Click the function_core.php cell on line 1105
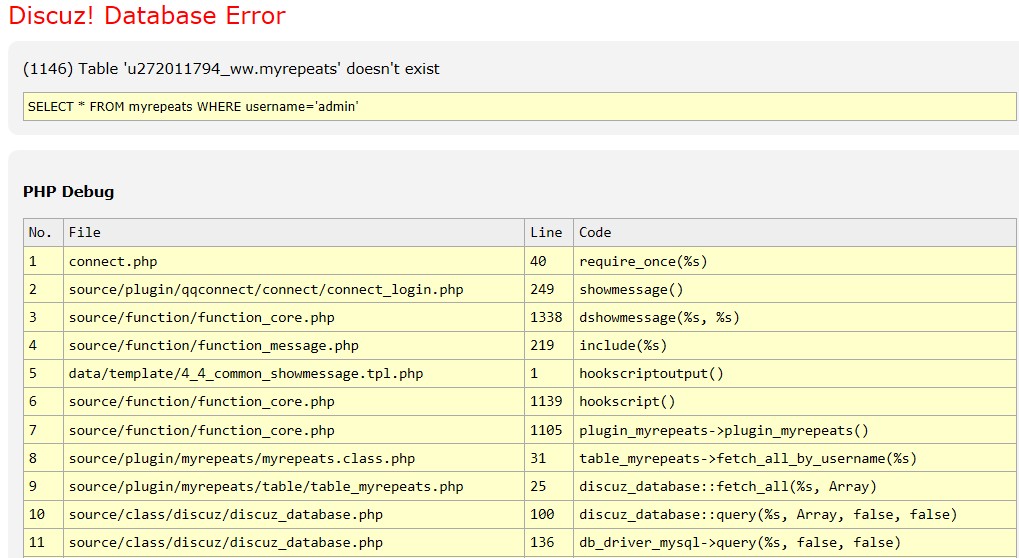1019x558 pixels. [294, 430]
